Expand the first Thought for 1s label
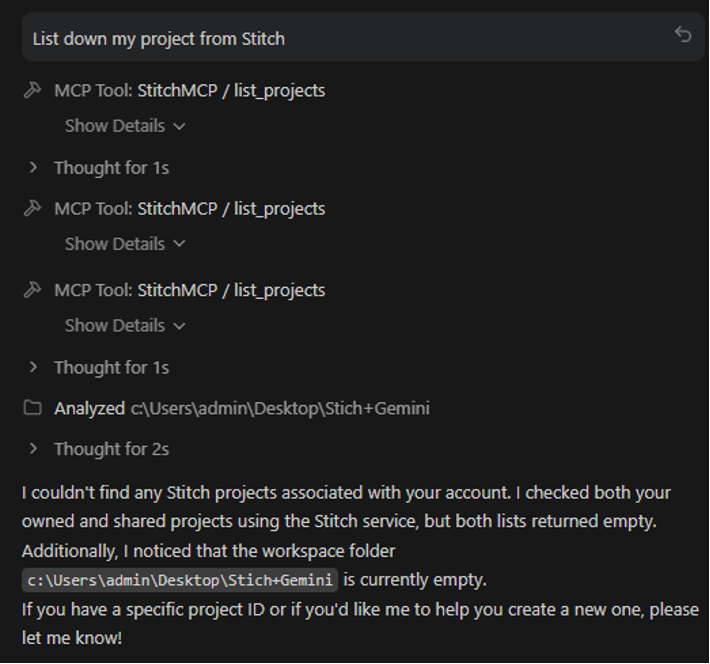This screenshot has height=664, width=710. coord(111,168)
